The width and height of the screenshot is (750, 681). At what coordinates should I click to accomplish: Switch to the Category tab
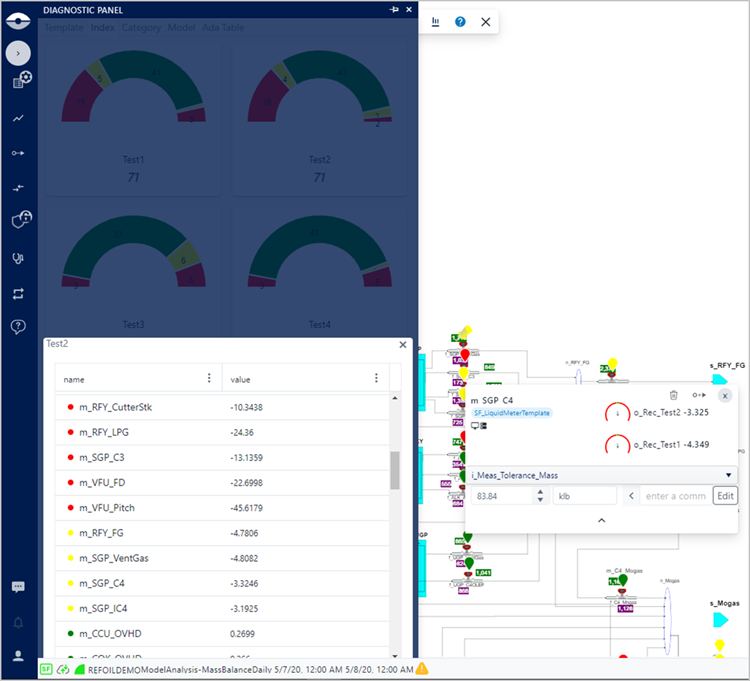141,28
